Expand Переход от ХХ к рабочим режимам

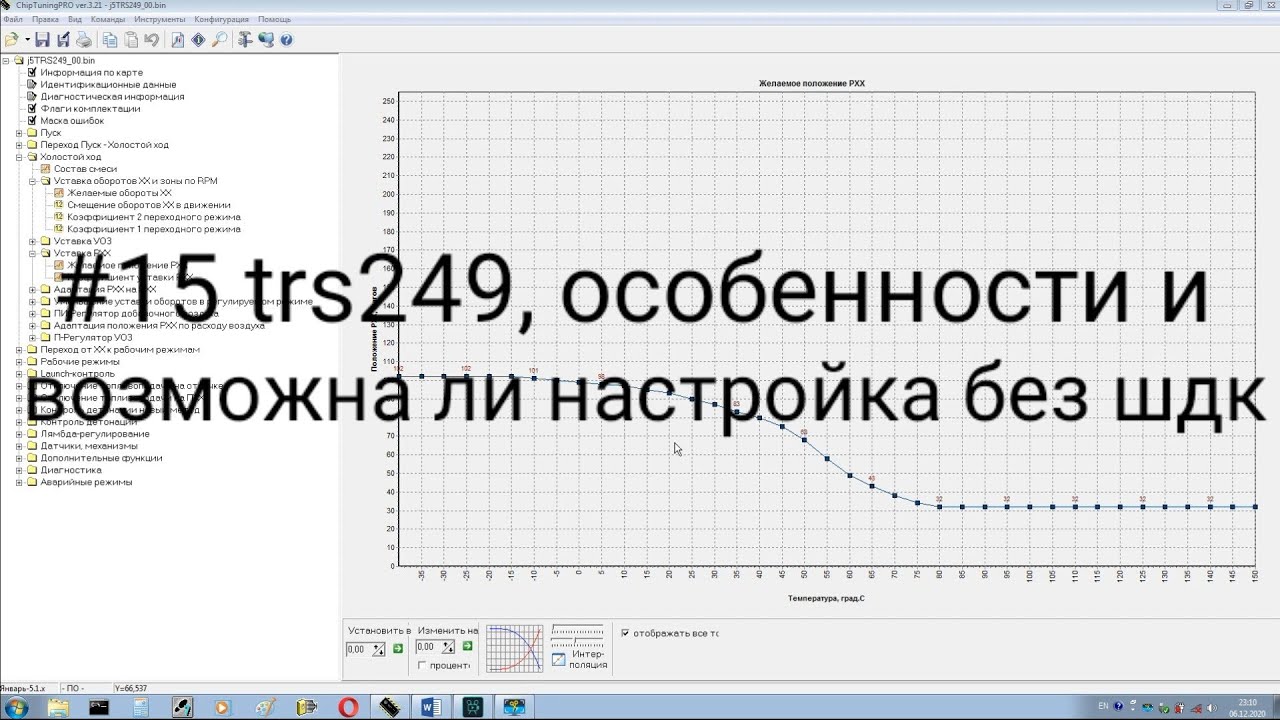19,350
